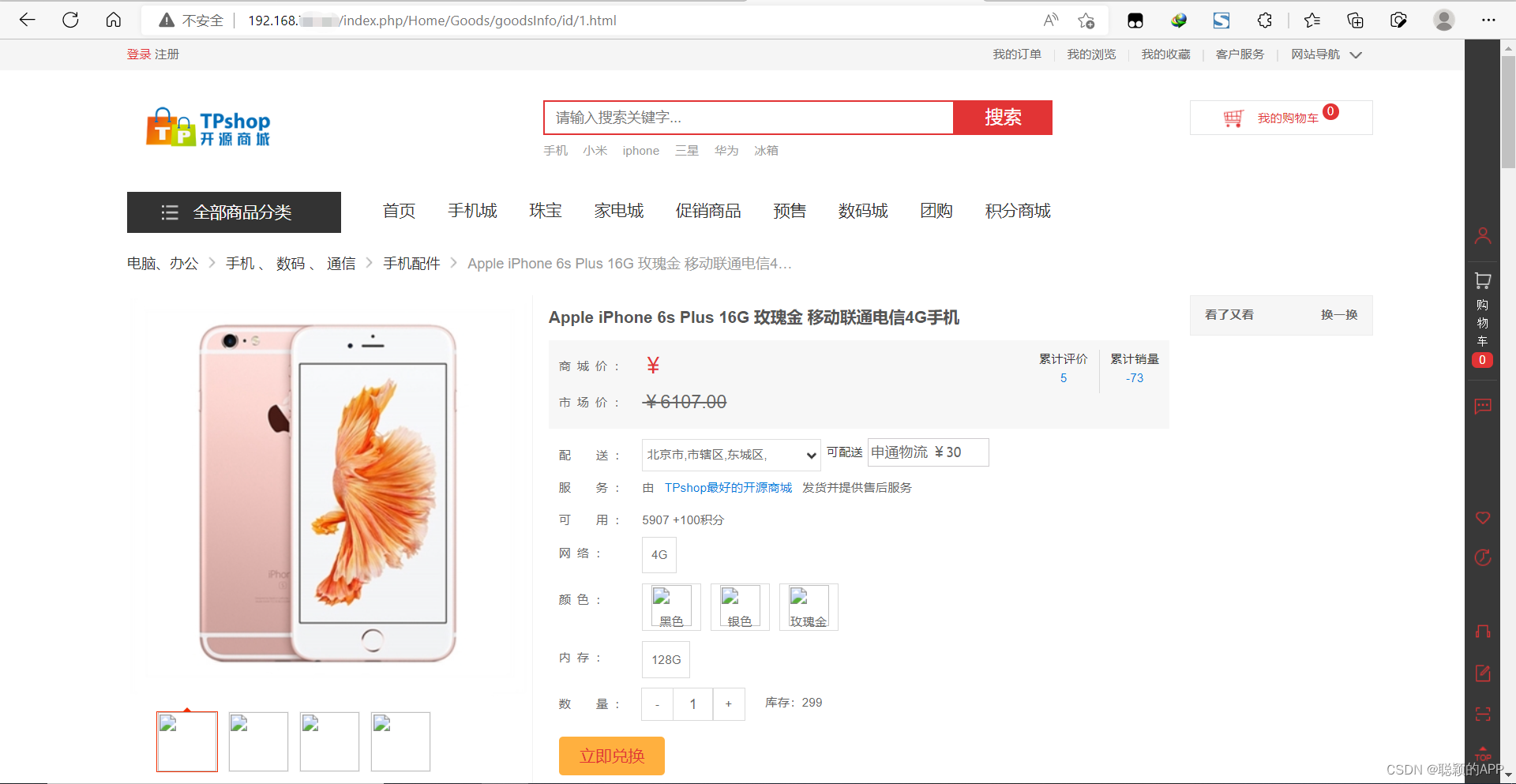Click the TPshop logo
This screenshot has width=1516, height=784.
[208, 126]
